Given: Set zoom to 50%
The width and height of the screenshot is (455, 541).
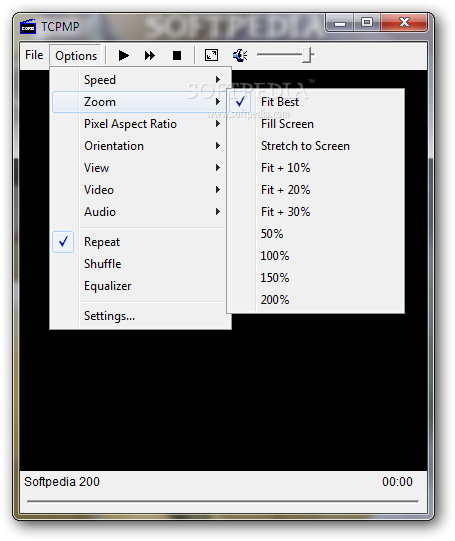Looking at the screenshot, I should (x=316, y=234).
